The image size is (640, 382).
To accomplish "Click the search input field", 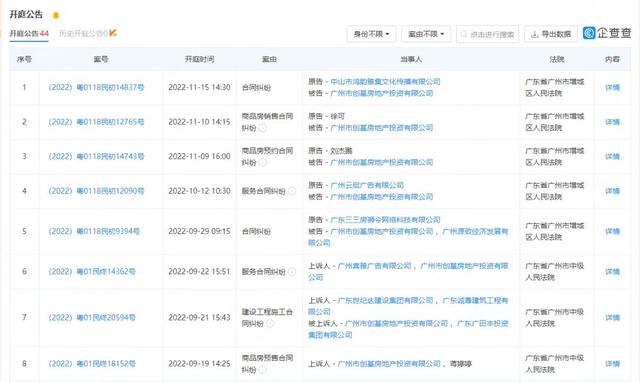I will [487, 34].
